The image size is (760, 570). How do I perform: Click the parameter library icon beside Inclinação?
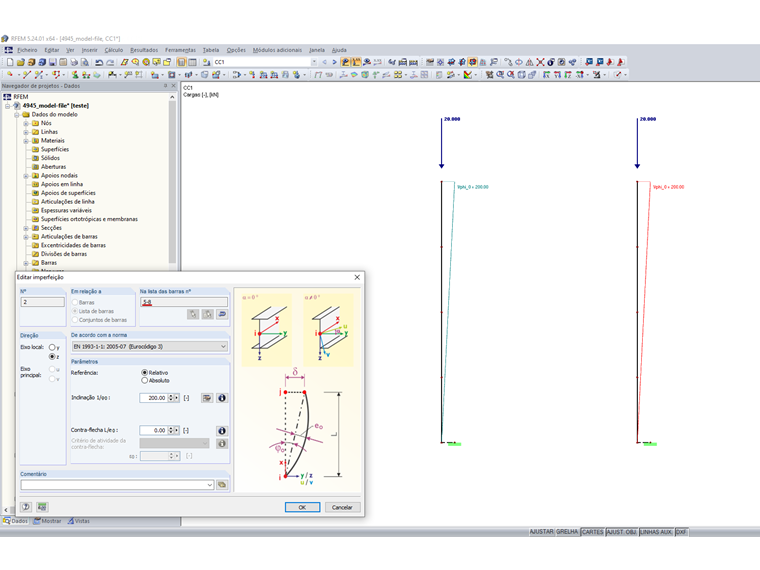point(207,398)
